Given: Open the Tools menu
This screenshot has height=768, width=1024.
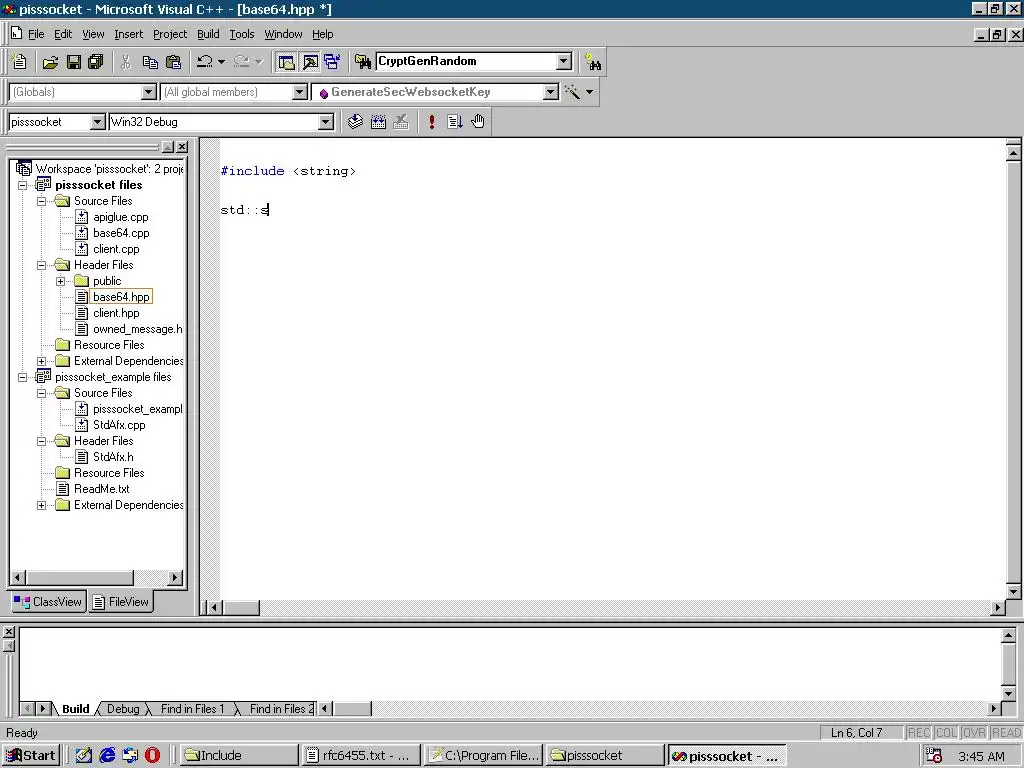Looking at the screenshot, I should click(242, 34).
